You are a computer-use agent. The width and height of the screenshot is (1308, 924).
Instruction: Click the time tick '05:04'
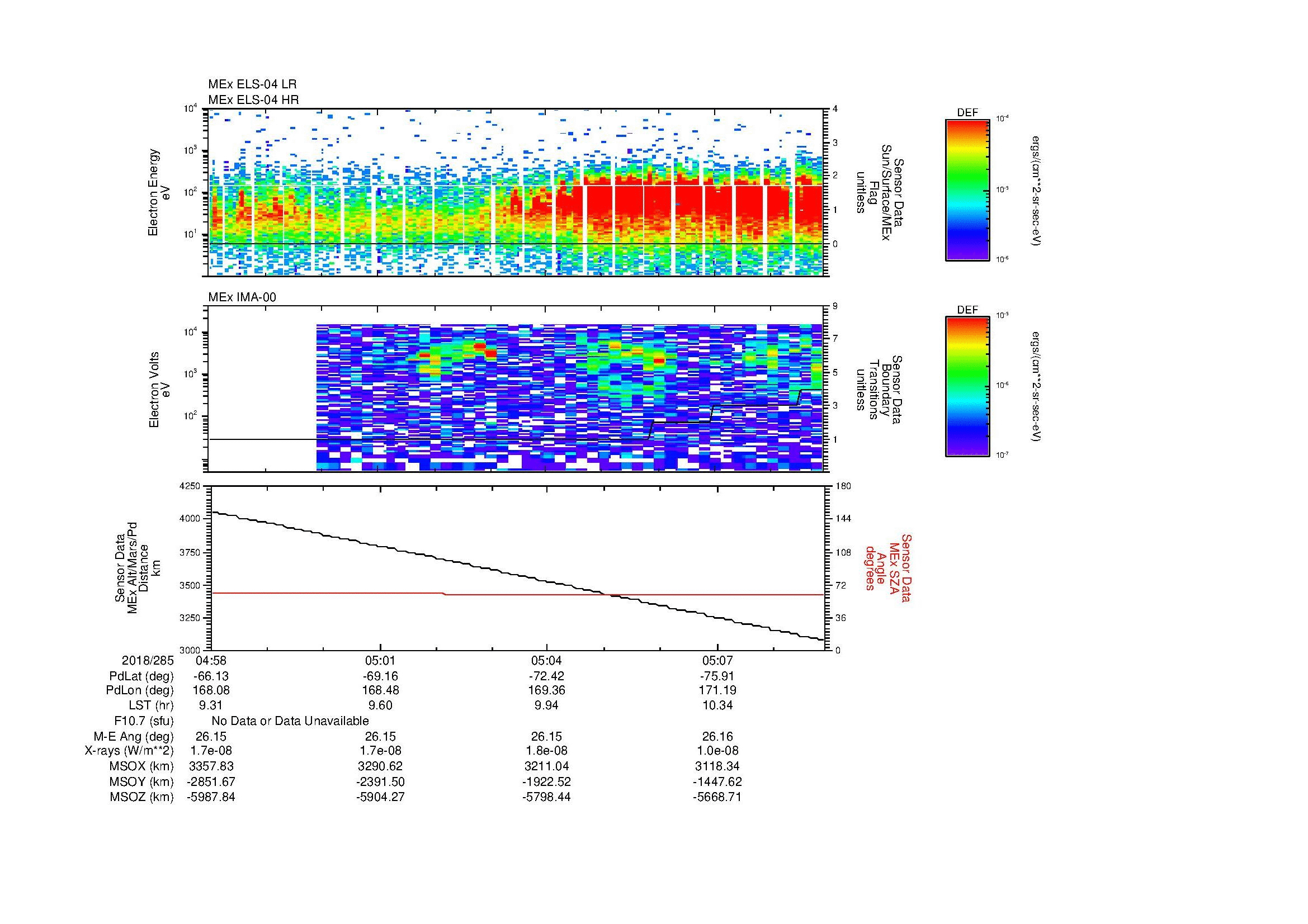click(546, 660)
